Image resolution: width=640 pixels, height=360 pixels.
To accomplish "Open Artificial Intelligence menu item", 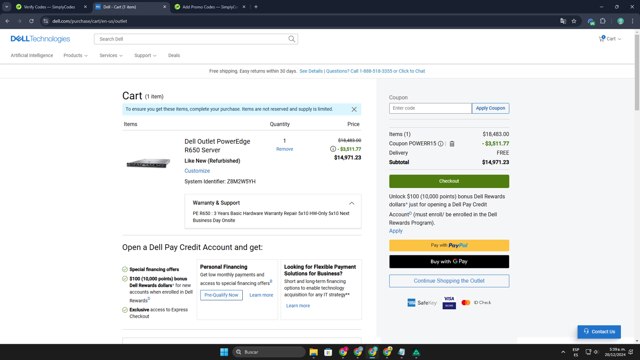I will point(32,56).
